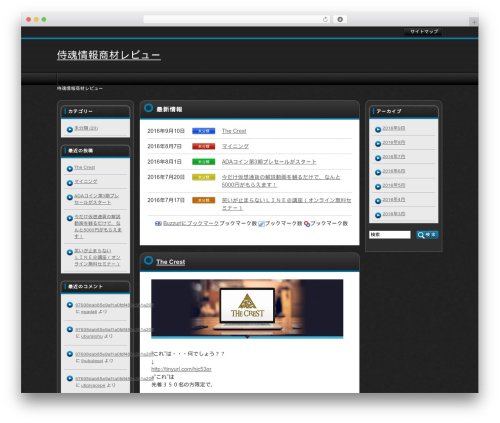
Task: Open ADAコイン第3期プレセールがスタート news link
Action: 269,162
